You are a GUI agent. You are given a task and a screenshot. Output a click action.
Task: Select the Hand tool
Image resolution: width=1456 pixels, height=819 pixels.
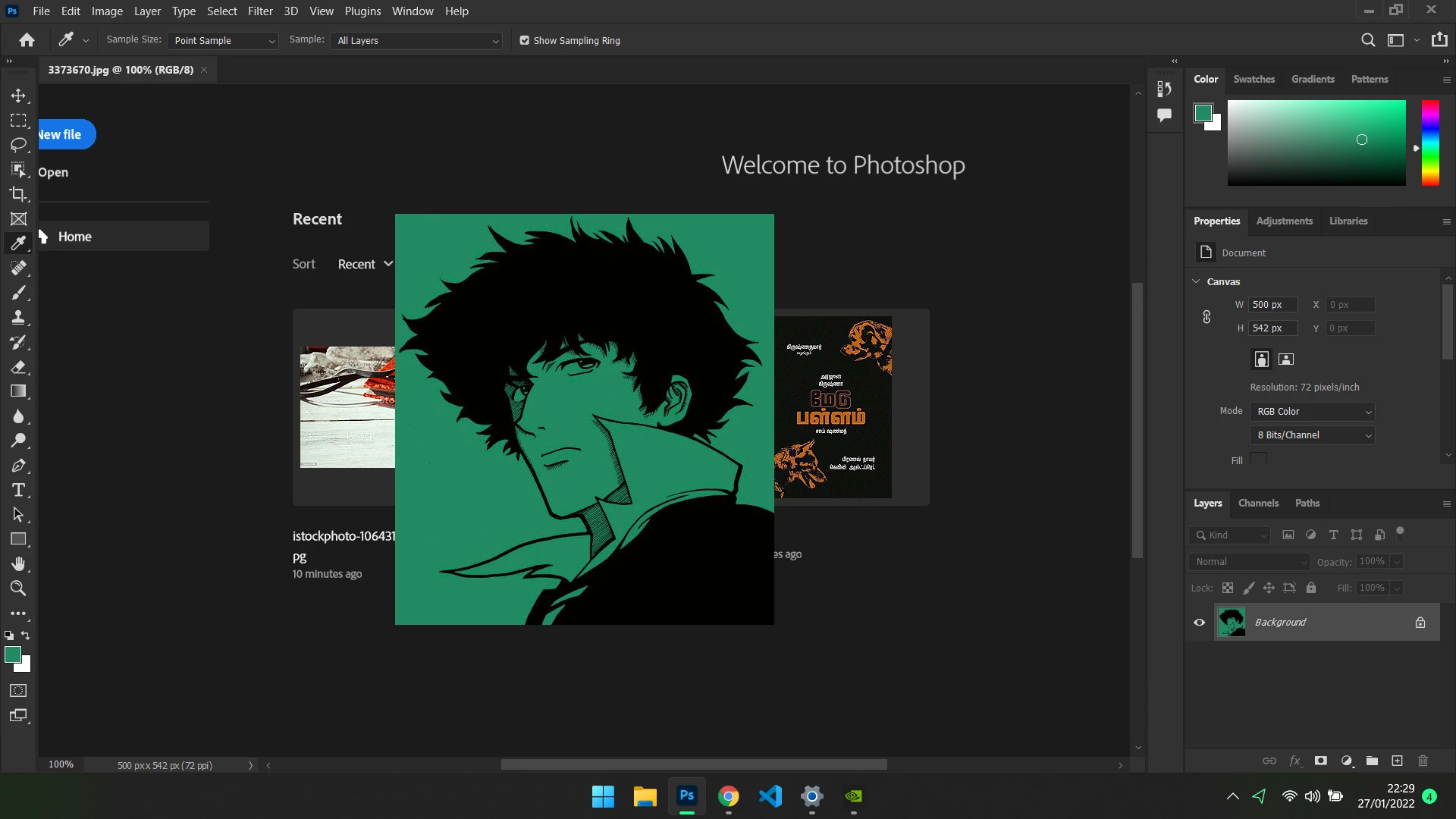pyautogui.click(x=18, y=563)
